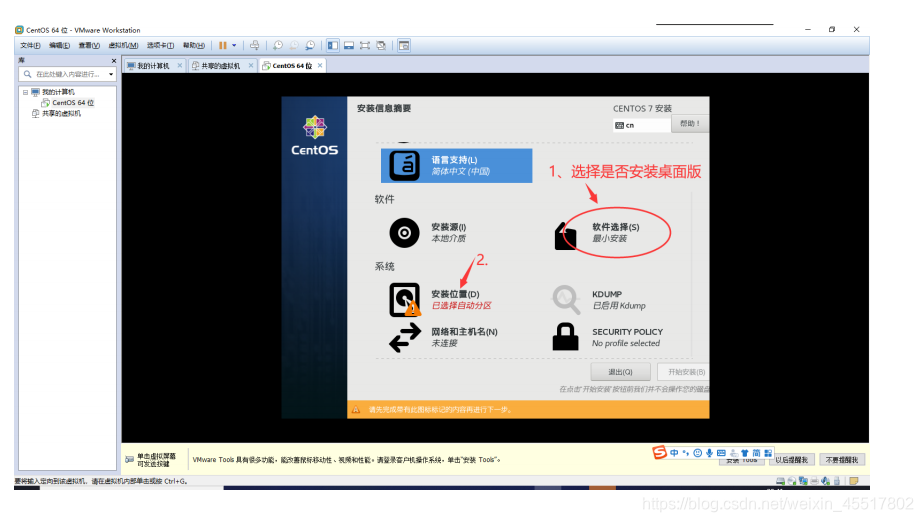923x522 pixels.
Task: Open Sogou emoji smiley icon
Action: click(698, 453)
